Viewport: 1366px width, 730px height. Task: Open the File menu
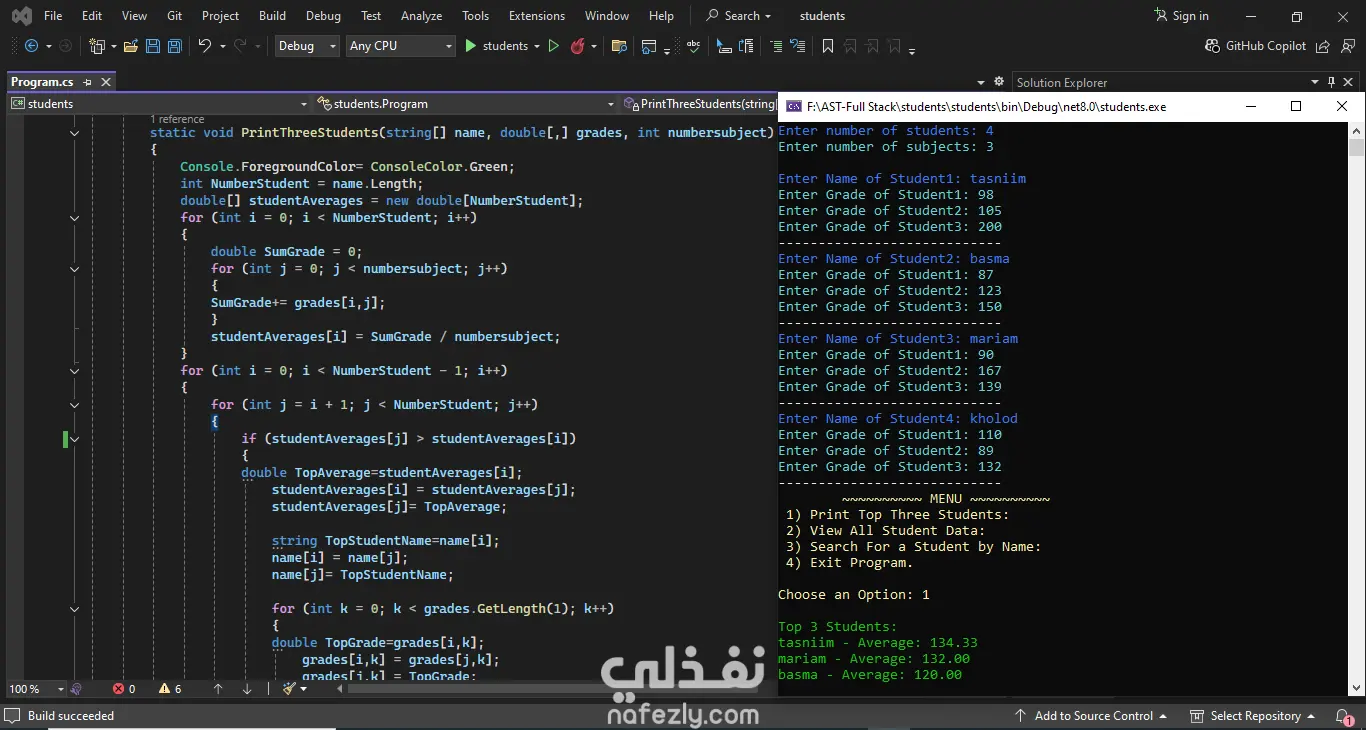53,16
